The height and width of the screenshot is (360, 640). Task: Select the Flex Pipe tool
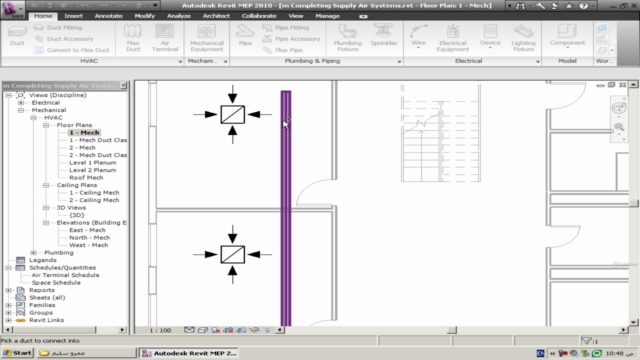[282, 50]
